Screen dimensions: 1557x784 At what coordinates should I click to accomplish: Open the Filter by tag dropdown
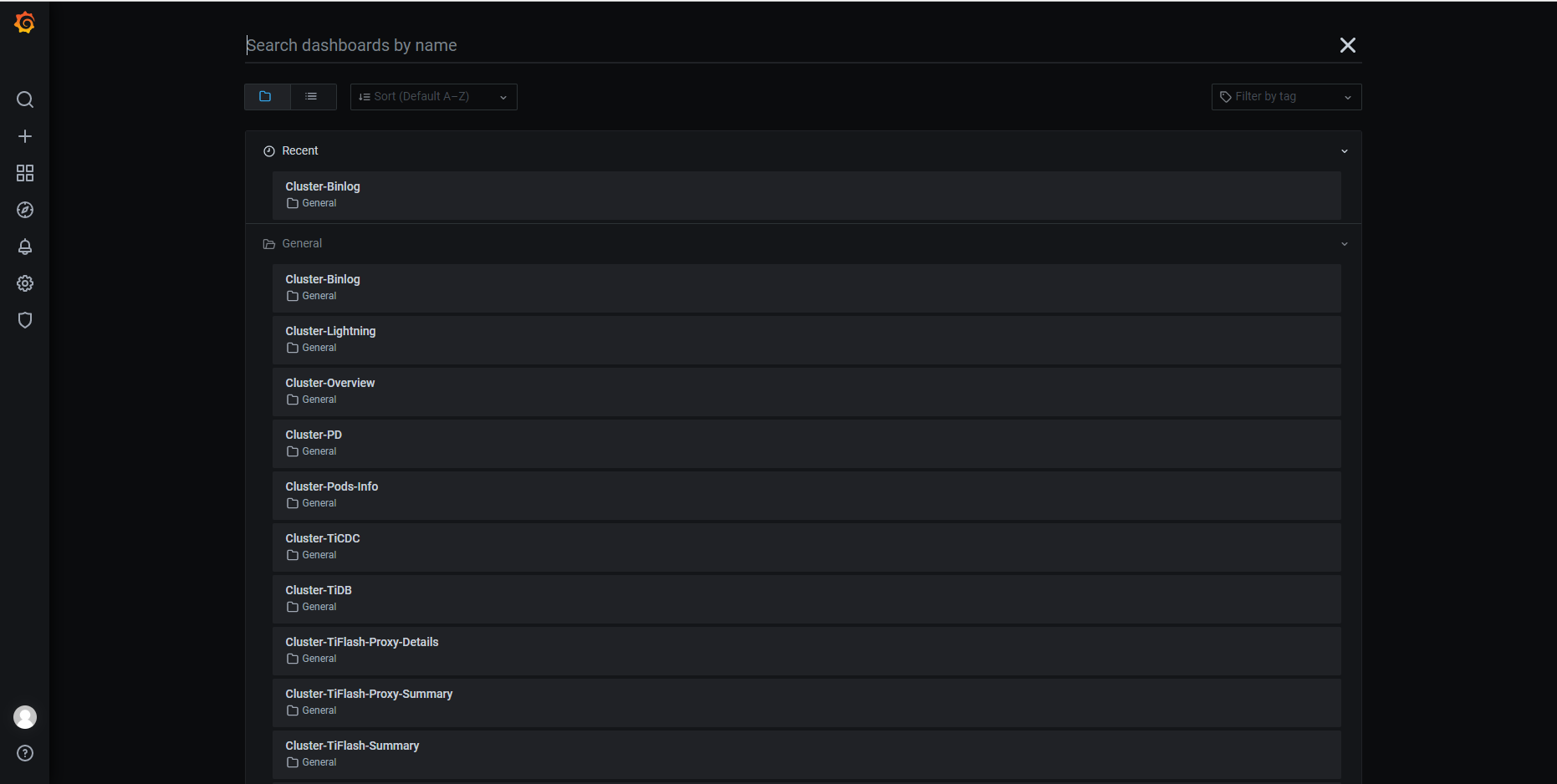(x=1285, y=97)
